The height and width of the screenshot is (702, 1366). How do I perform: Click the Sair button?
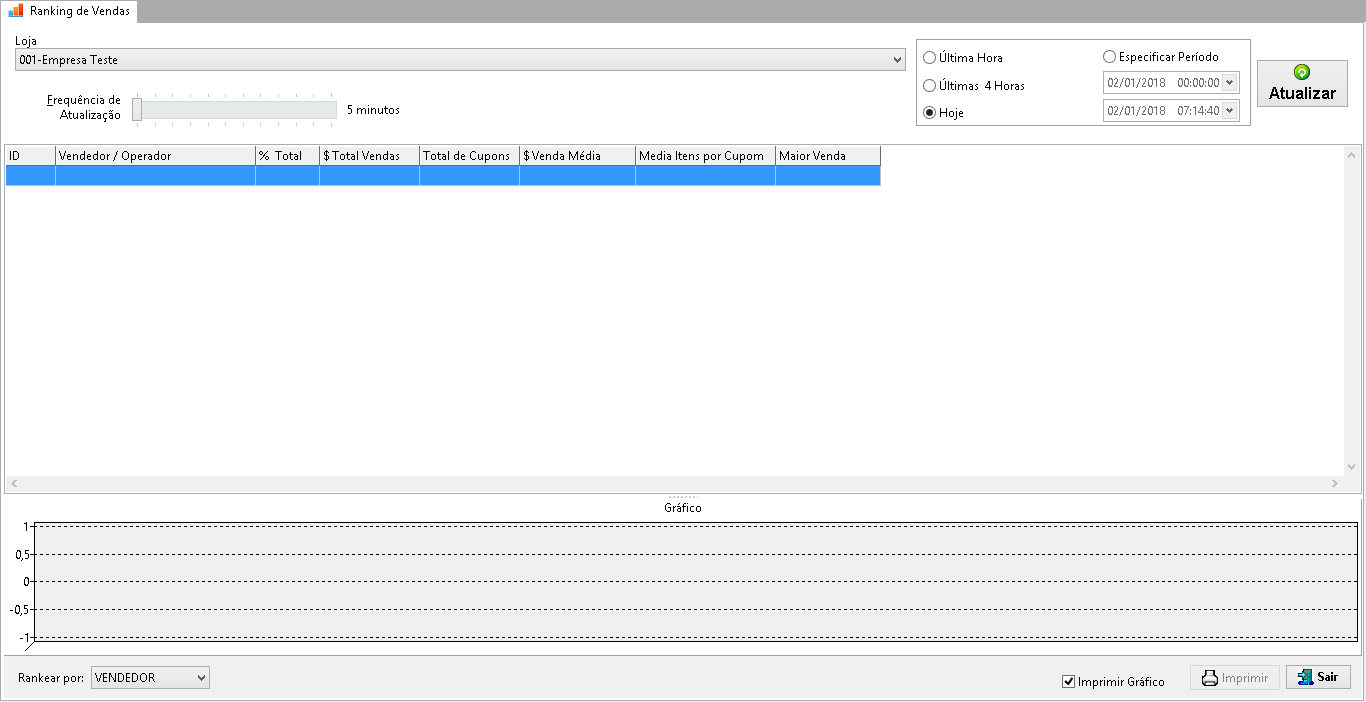pos(1318,677)
